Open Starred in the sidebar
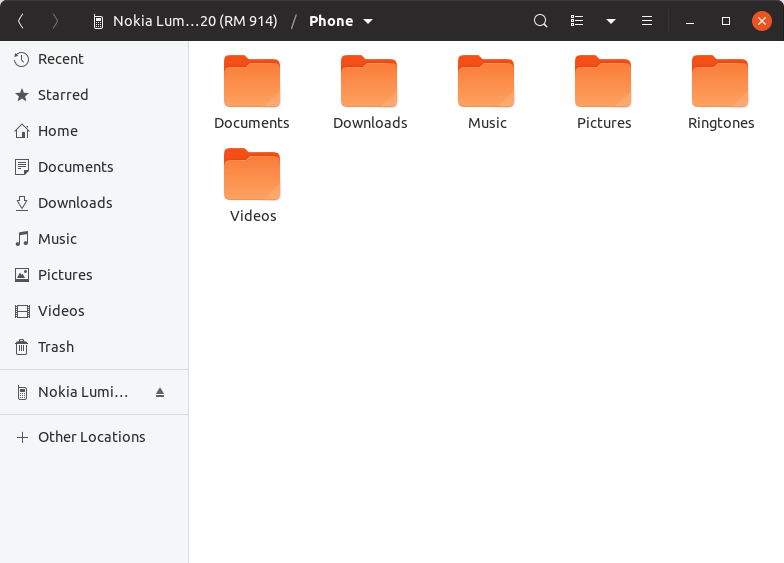 (x=62, y=95)
